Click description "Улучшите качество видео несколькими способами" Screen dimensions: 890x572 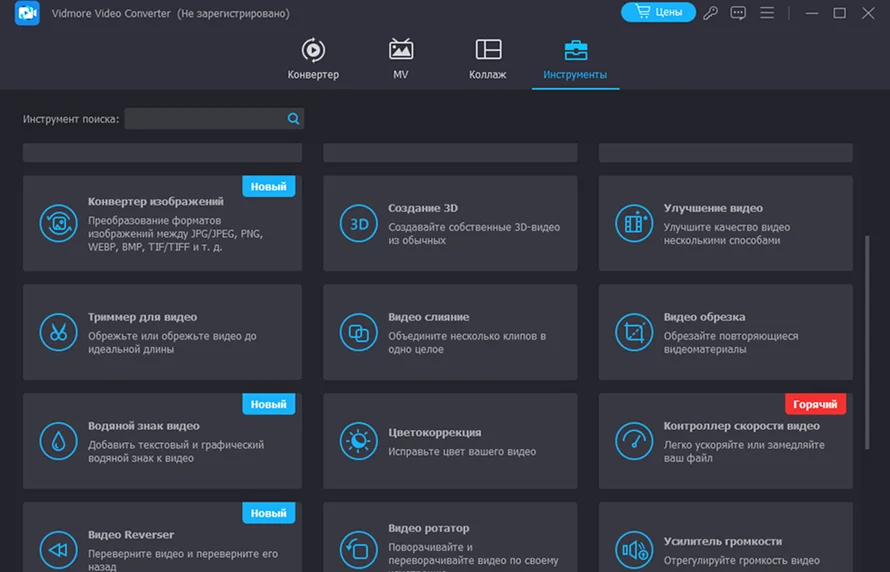coord(727,234)
